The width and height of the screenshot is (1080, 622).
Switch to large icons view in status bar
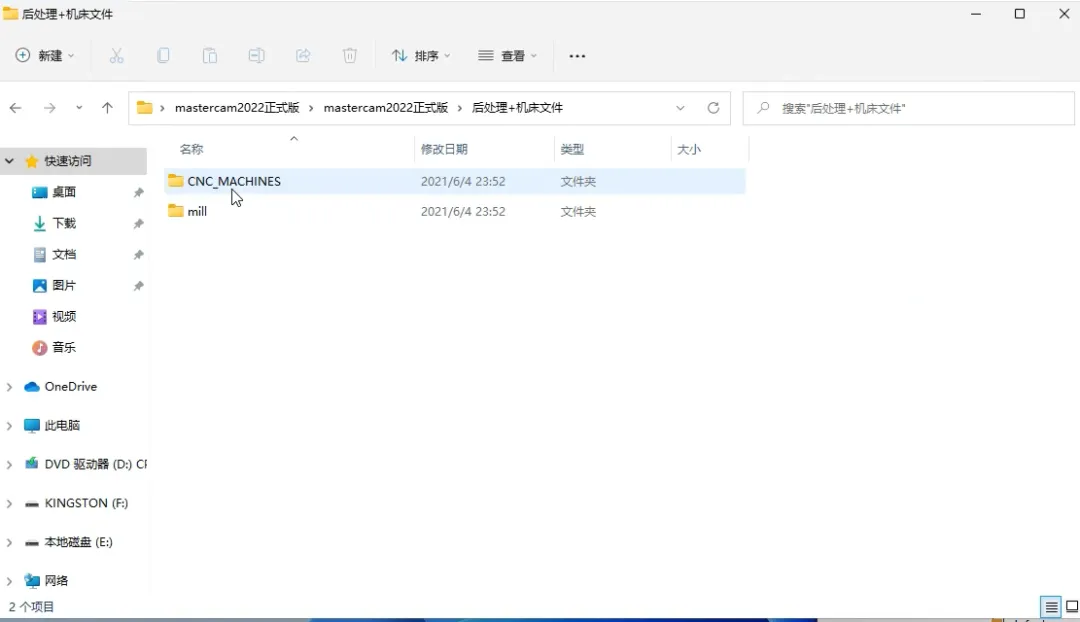[x=1072, y=607]
